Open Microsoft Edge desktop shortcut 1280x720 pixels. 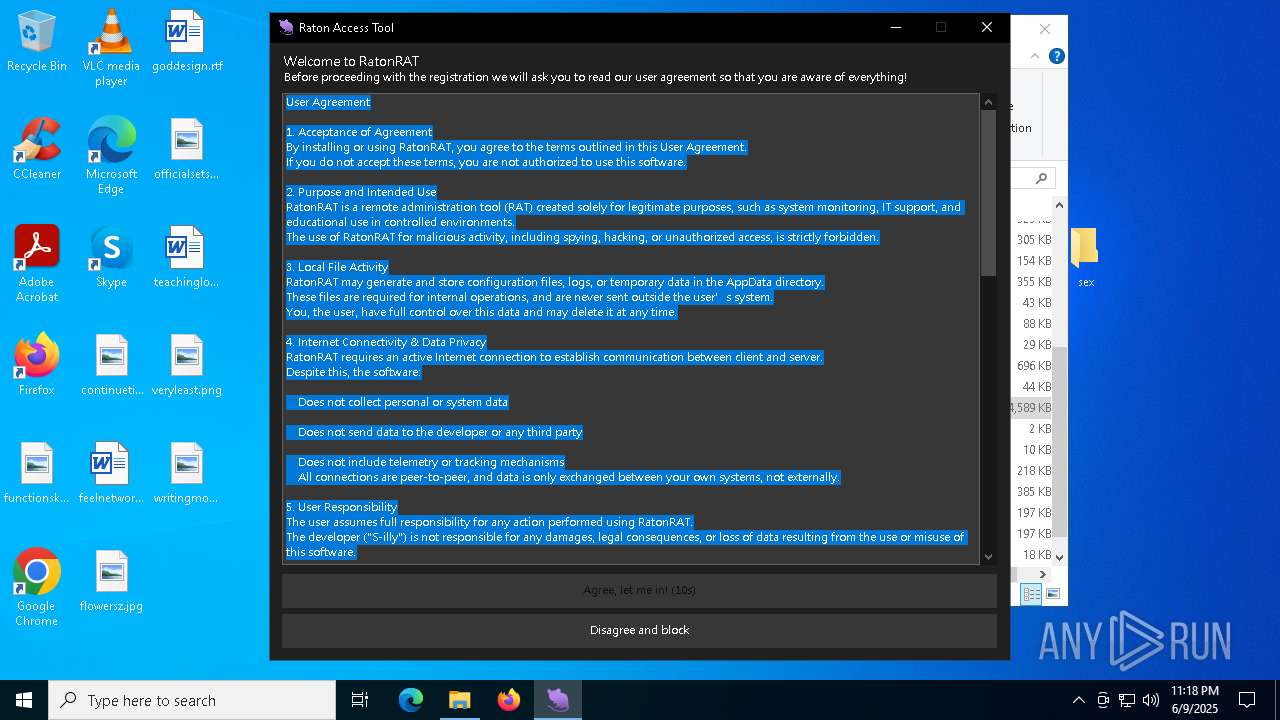coord(111,156)
